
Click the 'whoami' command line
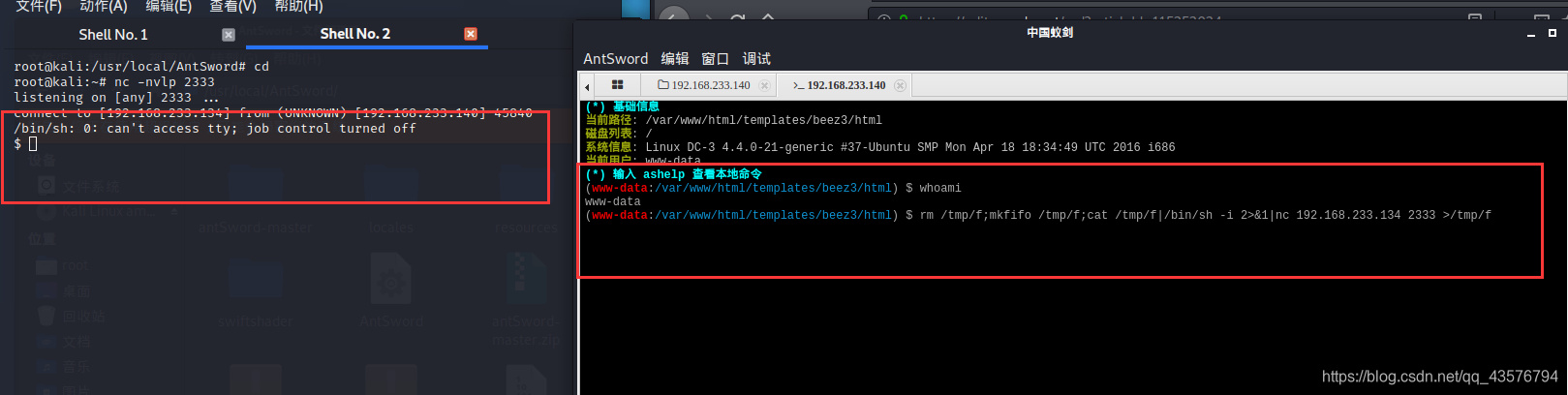pos(773,188)
